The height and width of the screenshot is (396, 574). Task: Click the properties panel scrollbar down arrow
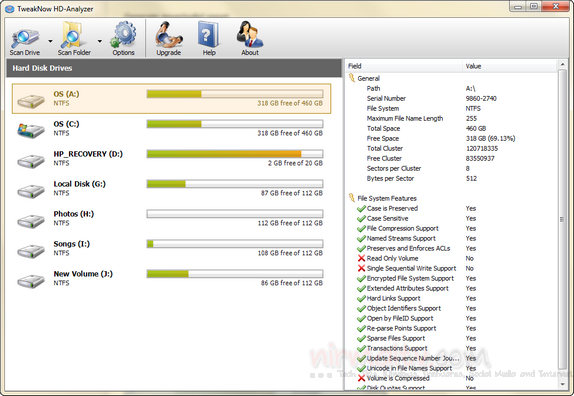(562, 384)
